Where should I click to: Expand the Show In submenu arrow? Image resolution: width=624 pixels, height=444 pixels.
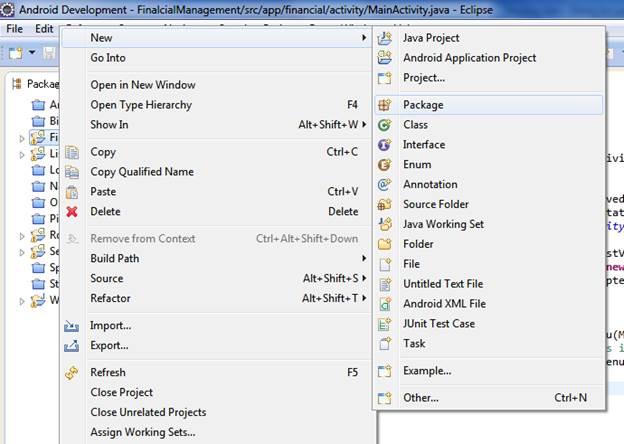pyautogui.click(x=364, y=125)
